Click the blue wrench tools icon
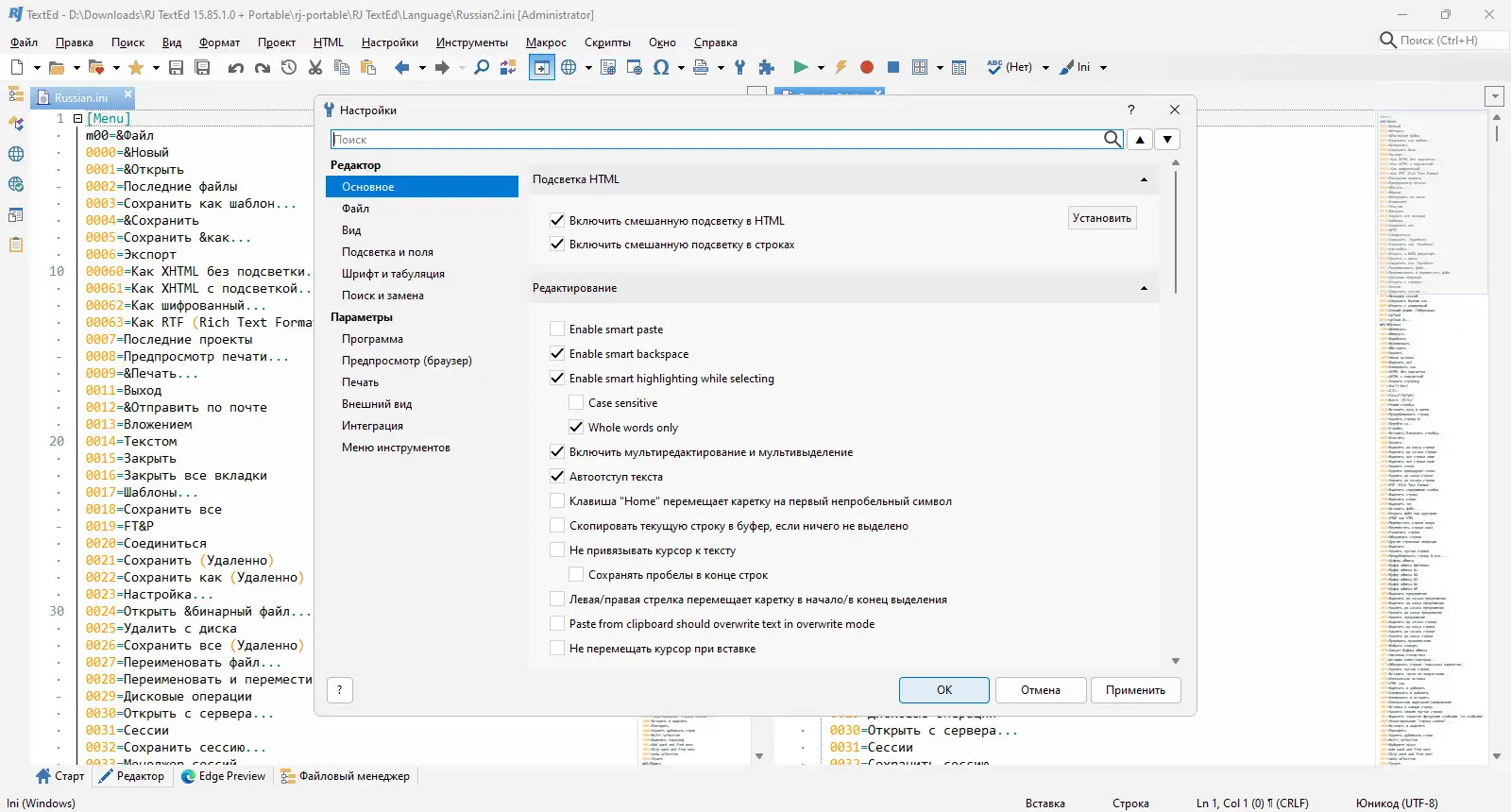The width and height of the screenshot is (1511, 812). (x=740, y=67)
